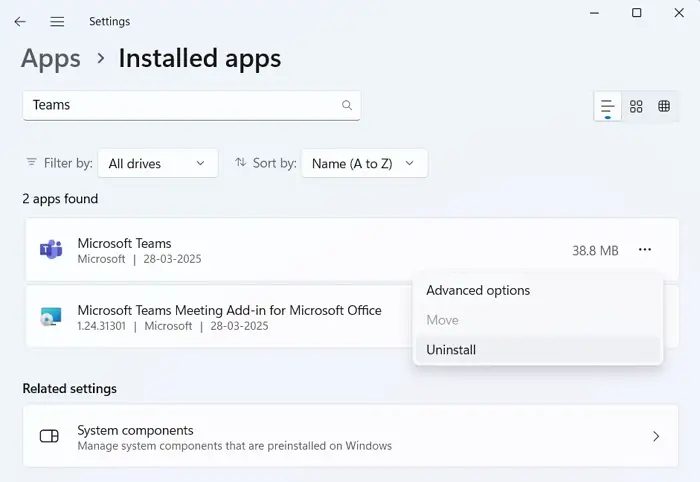Choose Uninstall in the context menu
Image resolution: width=700 pixels, height=482 pixels.
click(451, 350)
